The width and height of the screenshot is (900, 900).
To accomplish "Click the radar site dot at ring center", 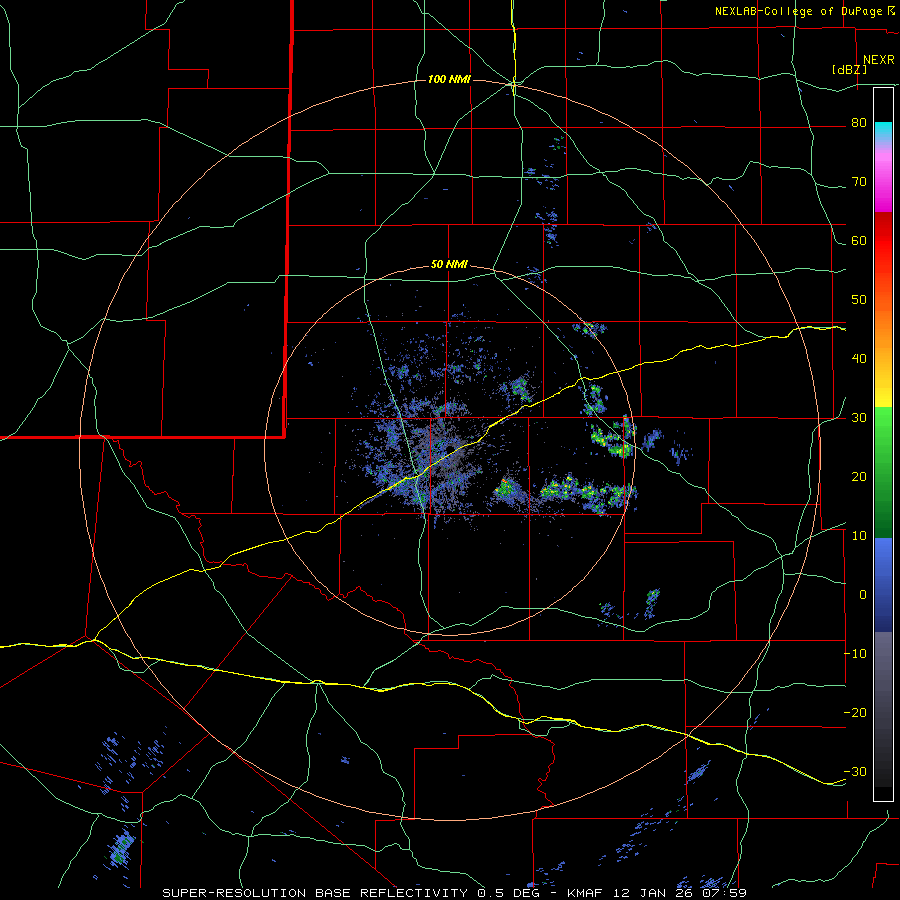I will point(451,449).
